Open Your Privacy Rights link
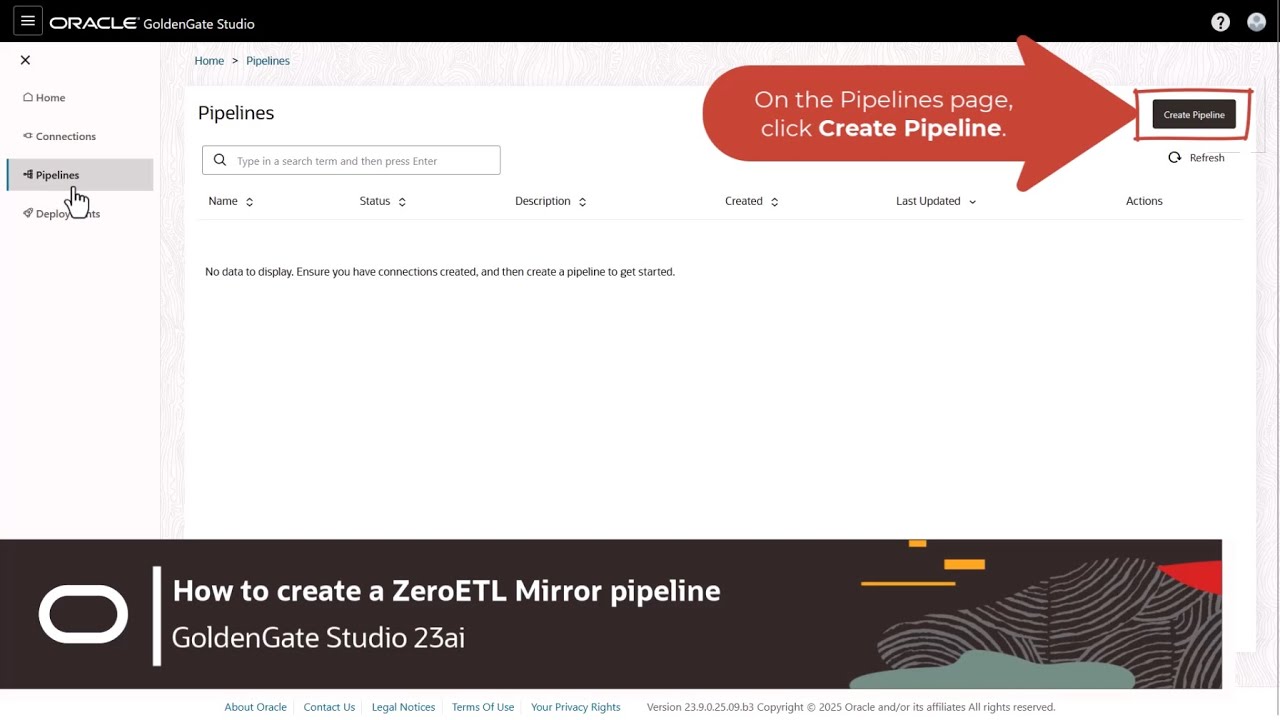Image resolution: width=1280 pixels, height=720 pixels. point(576,707)
